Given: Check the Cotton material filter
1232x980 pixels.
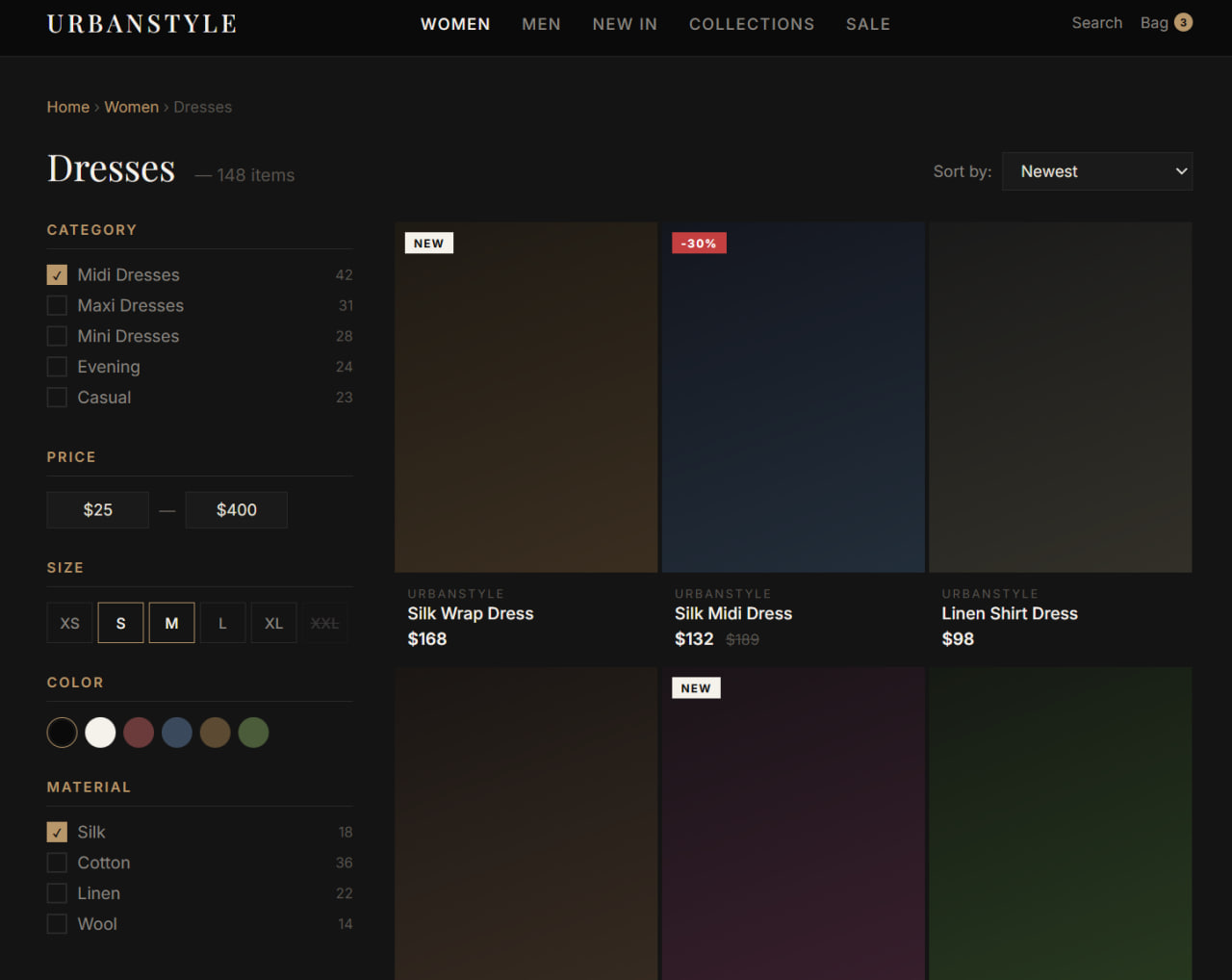Looking at the screenshot, I should pyautogui.click(x=58, y=864).
